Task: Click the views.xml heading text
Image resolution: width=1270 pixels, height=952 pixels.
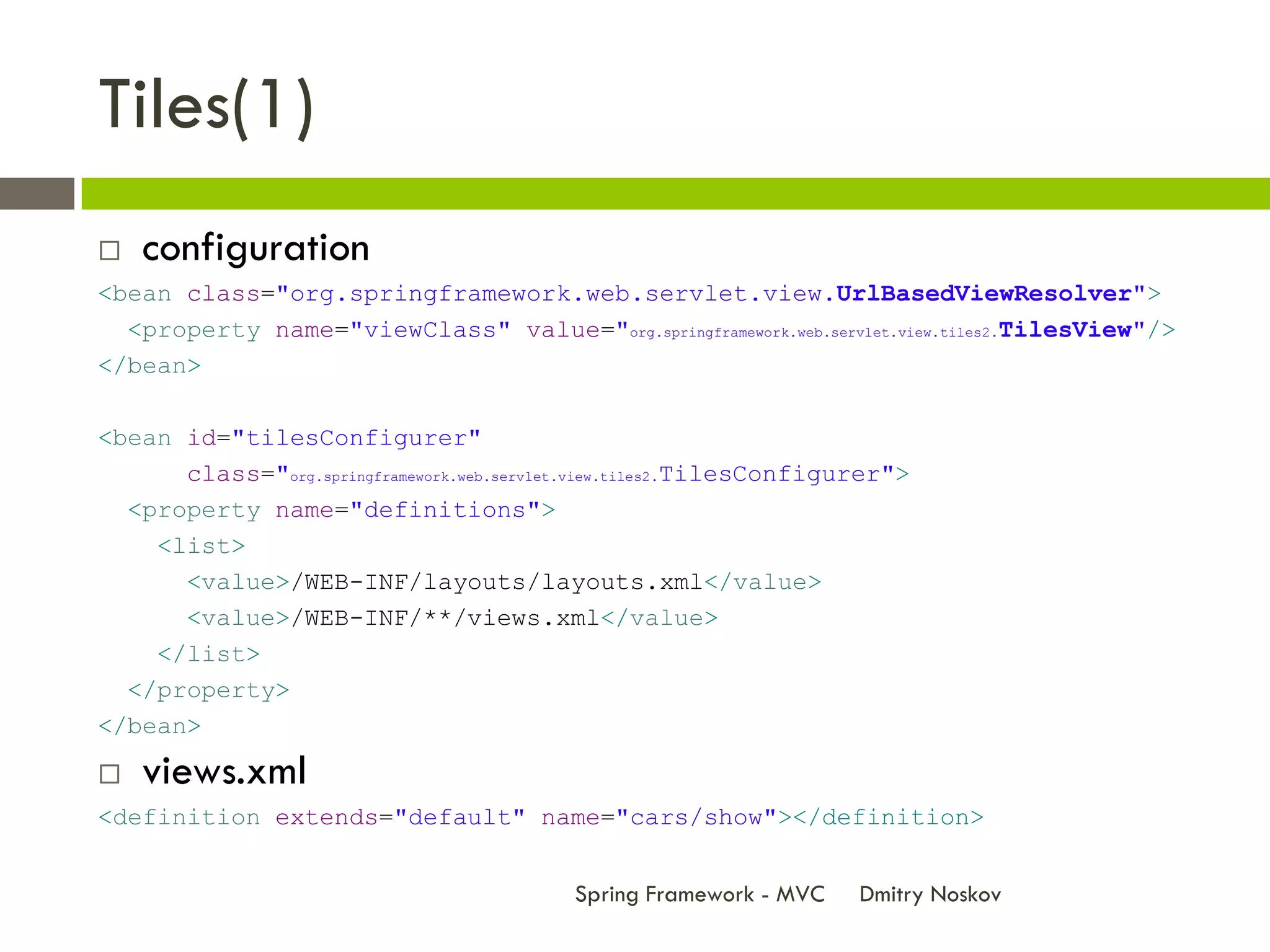Action: point(224,772)
